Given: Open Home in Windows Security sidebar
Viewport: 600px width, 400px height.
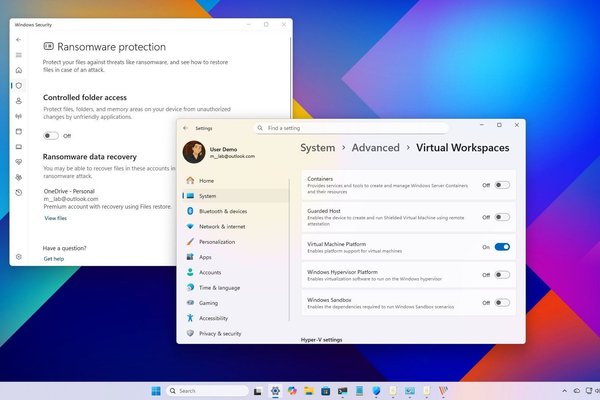Looking at the screenshot, I should click(x=19, y=70).
